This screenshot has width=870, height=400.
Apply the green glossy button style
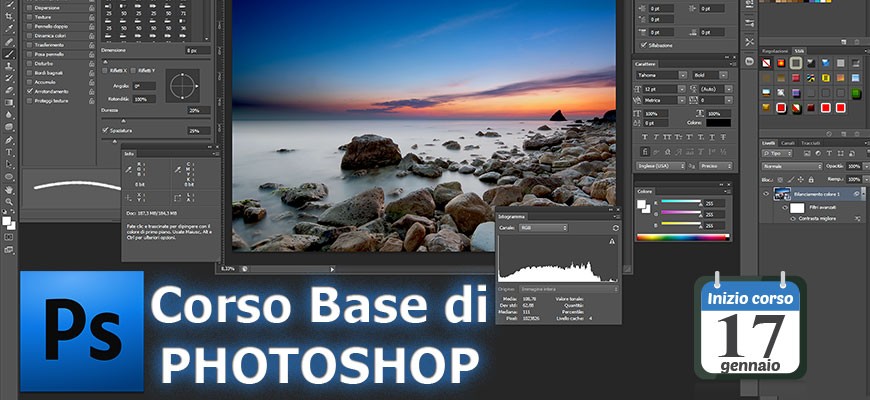(x=856, y=93)
